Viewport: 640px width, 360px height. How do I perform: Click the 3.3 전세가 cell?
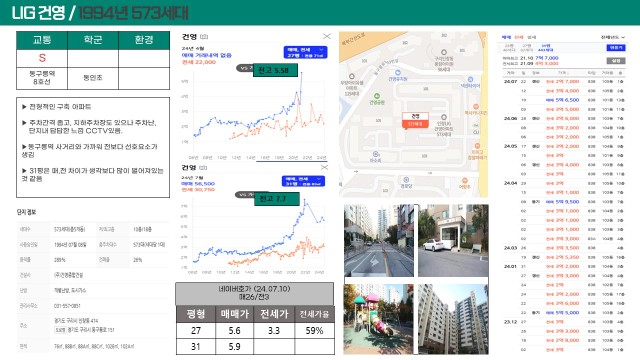tap(274, 331)
